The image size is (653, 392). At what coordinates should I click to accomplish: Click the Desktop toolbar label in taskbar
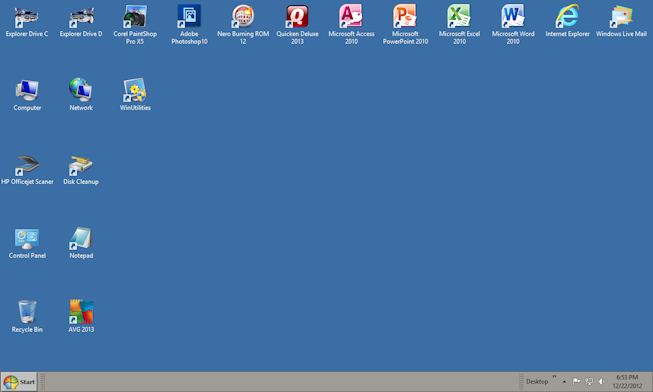pos(537,382)
